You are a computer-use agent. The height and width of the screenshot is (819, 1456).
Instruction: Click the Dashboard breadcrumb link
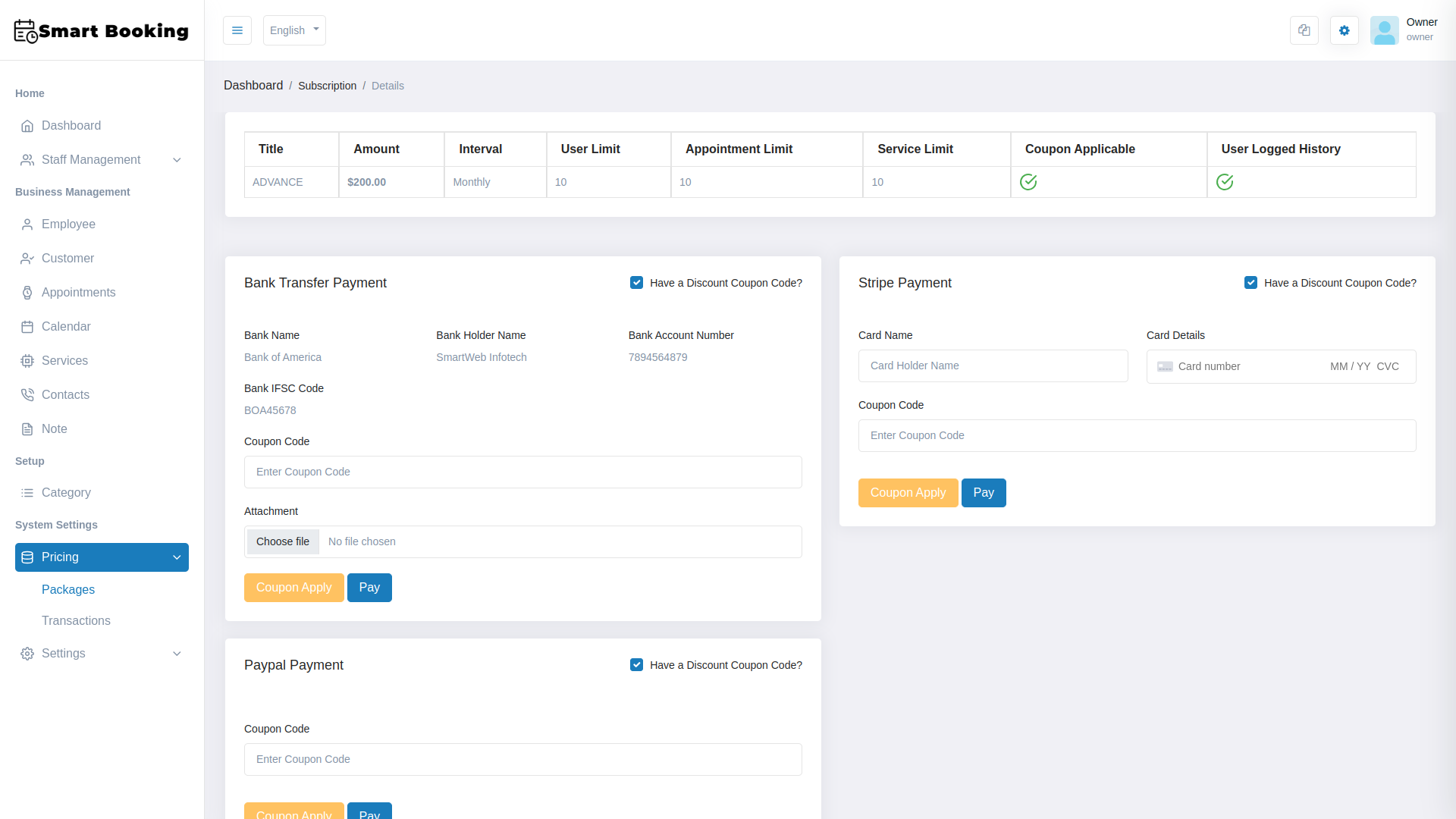point(253,85)
